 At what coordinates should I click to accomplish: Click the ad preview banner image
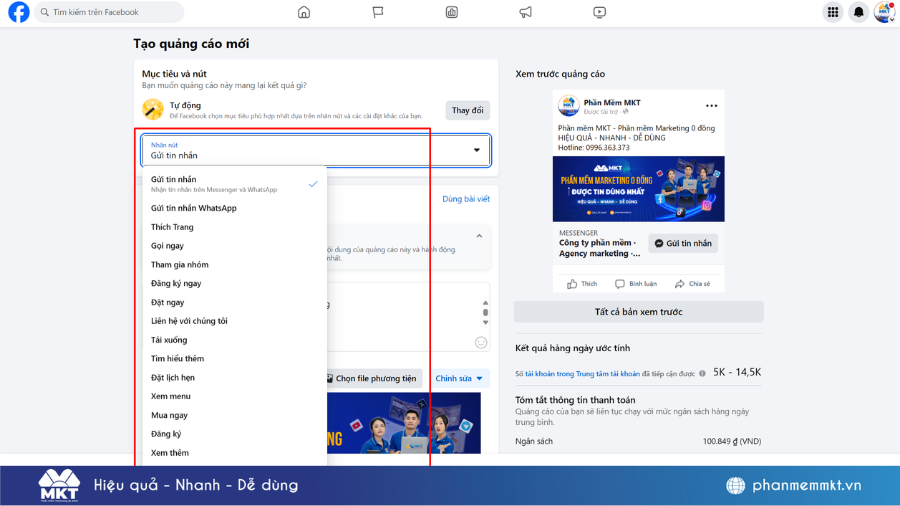click(x=638, y=189)
